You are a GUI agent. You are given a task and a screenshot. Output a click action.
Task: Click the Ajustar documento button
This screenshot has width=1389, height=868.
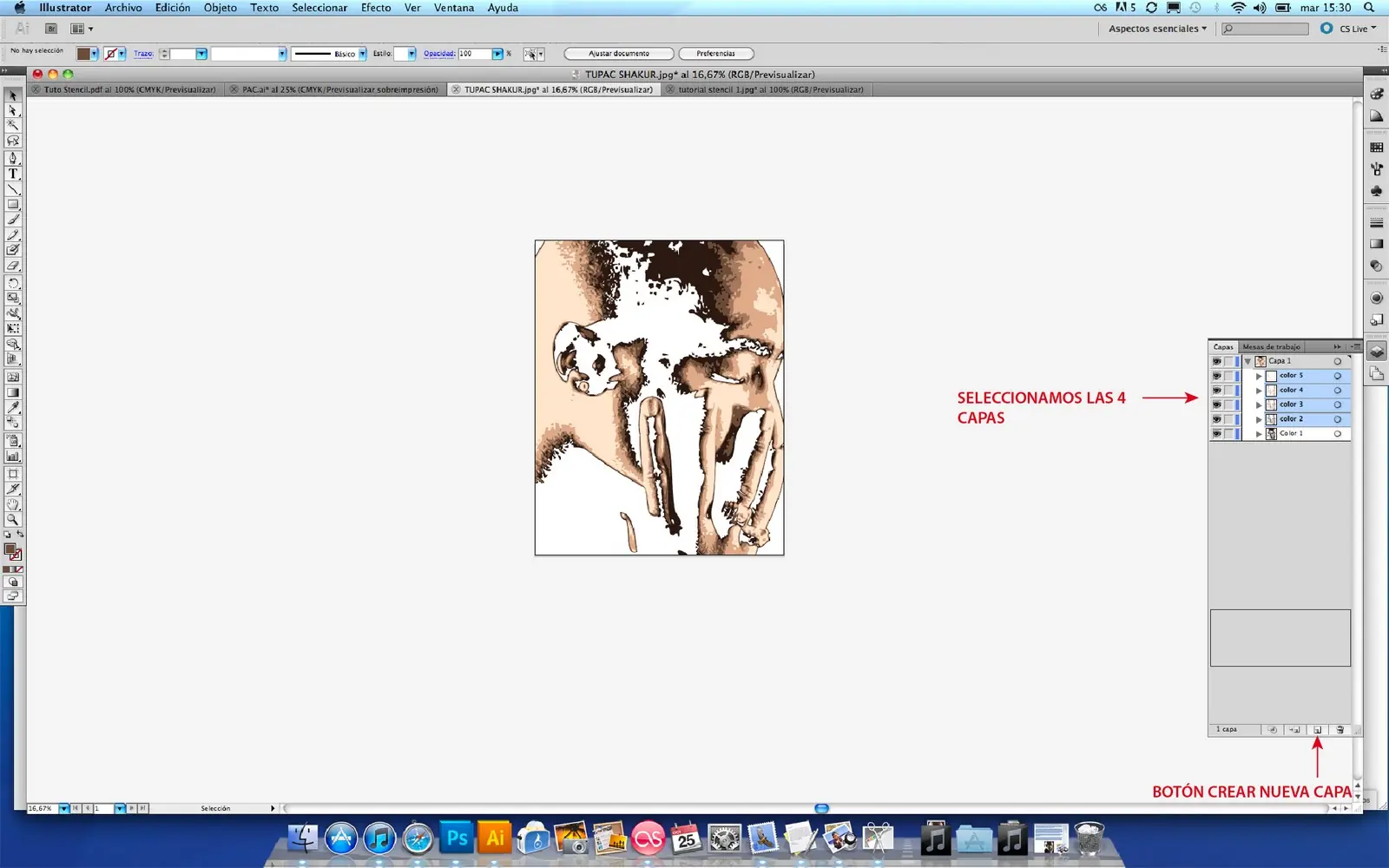(x=619, y=54)
